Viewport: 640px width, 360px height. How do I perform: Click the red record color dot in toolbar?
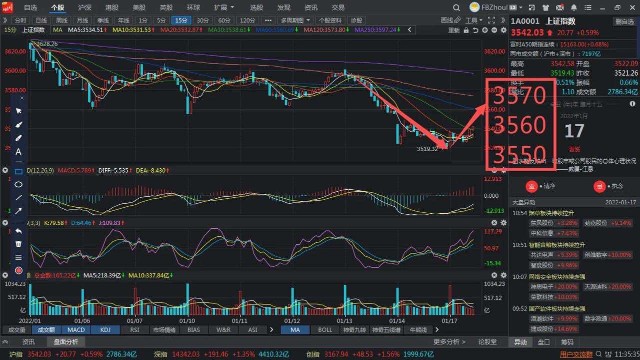18,270
